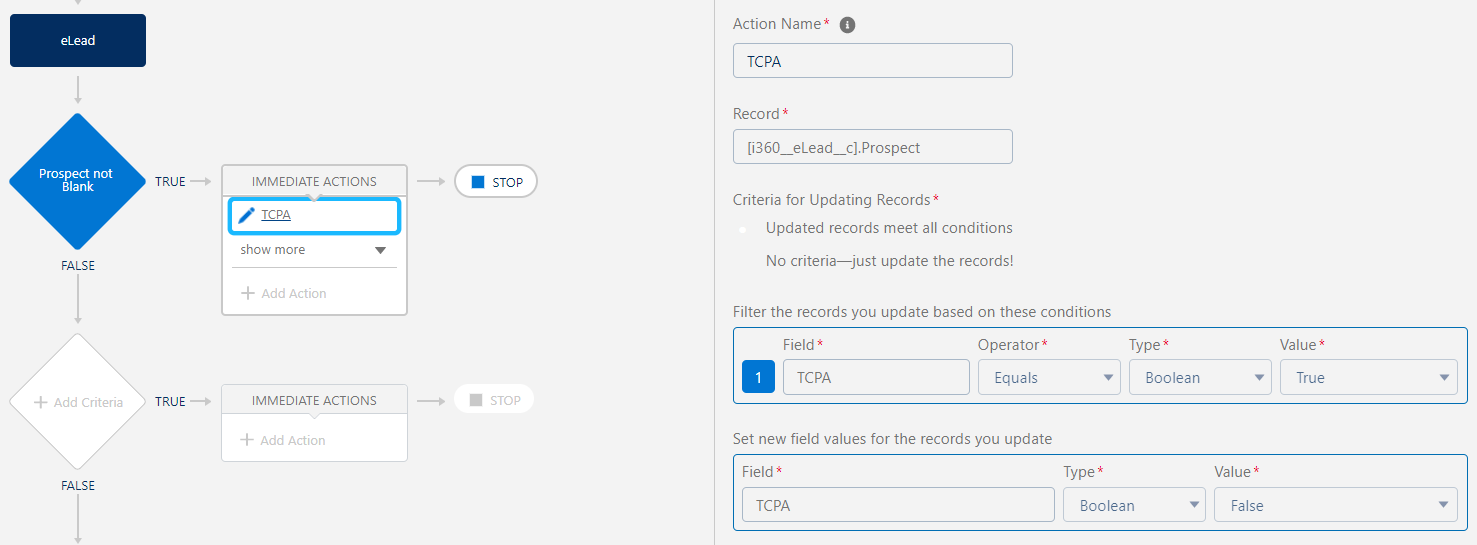Screen dimensions: 1477x545
Task: Click the eLead object node
Action: (x=78, y=41)
